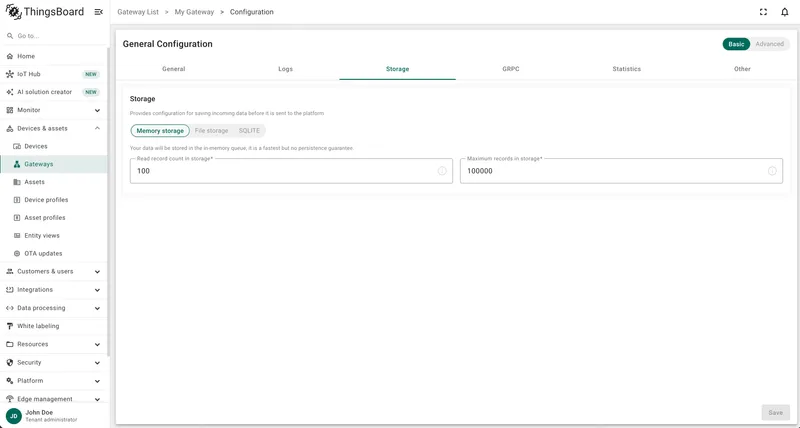Click the Device profiles icon
Image resolution: width=800 pixels, height=428 pixels.
17,200
